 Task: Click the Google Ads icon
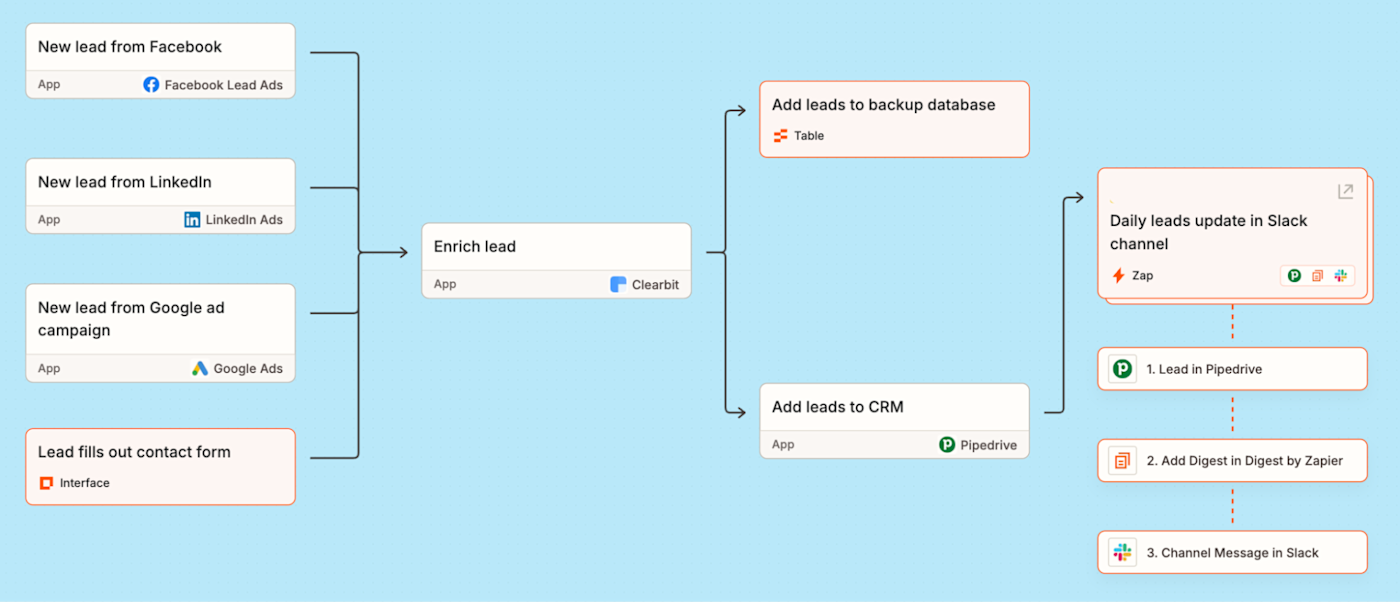[x=200, y=368]
